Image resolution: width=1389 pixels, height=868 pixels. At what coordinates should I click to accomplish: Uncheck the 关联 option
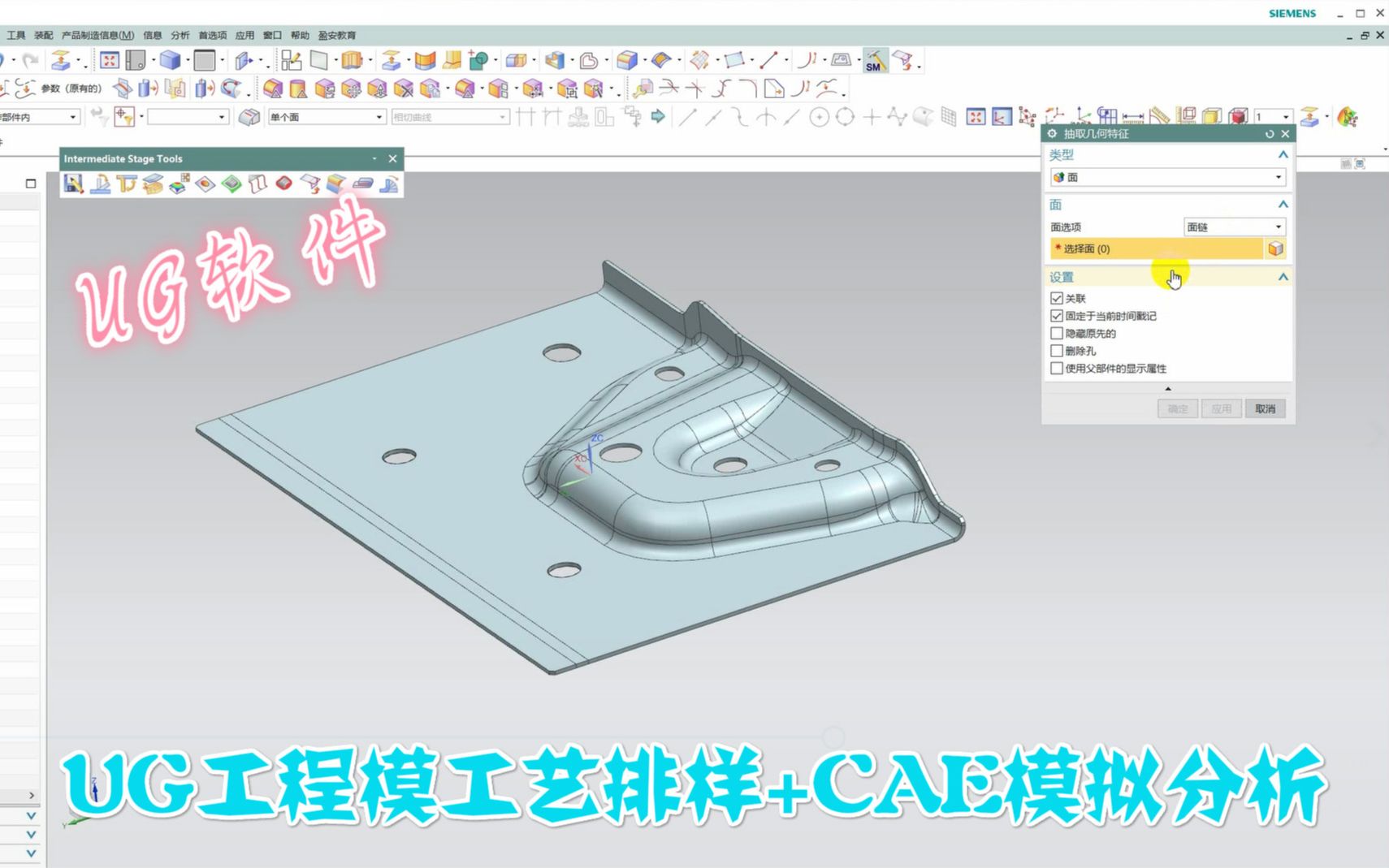[x=1056, y=297]
